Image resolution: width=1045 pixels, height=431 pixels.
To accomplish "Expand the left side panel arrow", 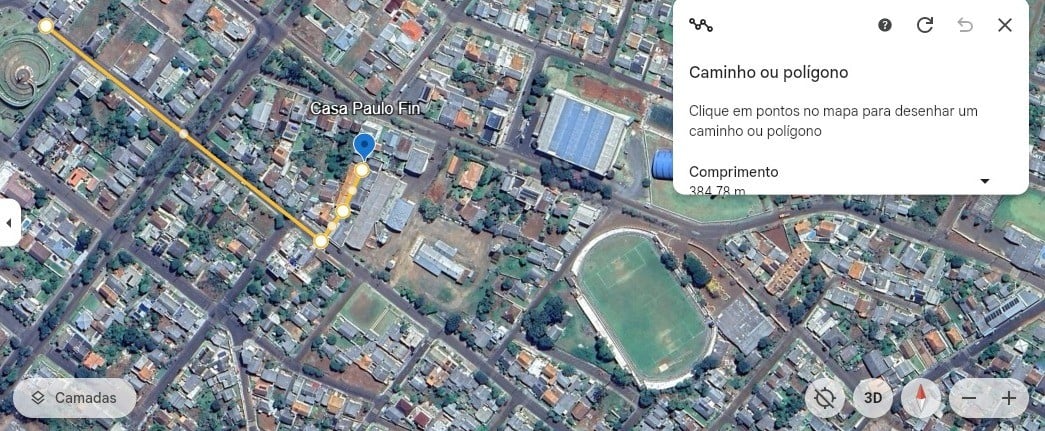I will point(9,222).
